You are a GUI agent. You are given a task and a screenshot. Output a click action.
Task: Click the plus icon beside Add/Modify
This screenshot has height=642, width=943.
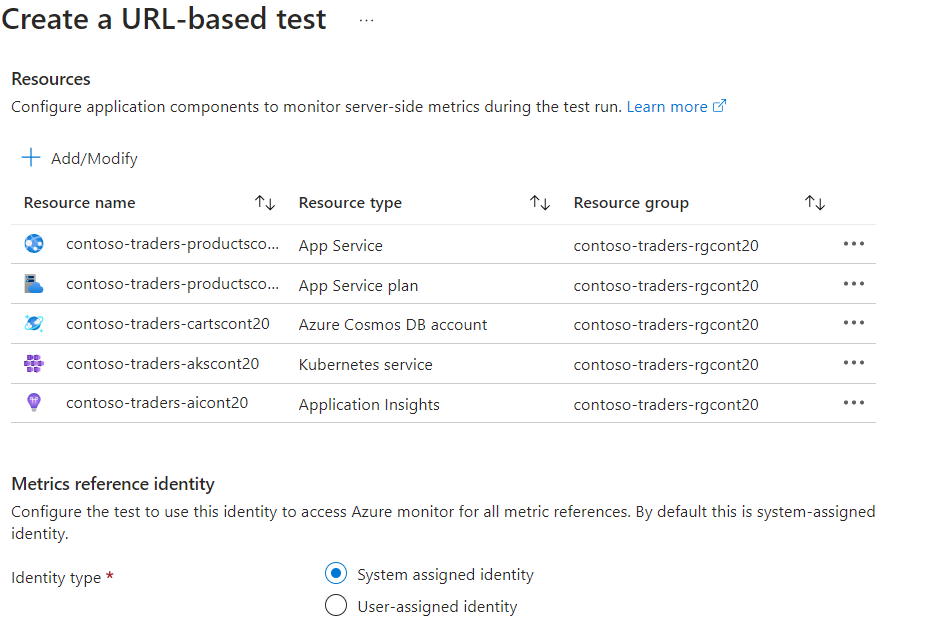[29, 158]
